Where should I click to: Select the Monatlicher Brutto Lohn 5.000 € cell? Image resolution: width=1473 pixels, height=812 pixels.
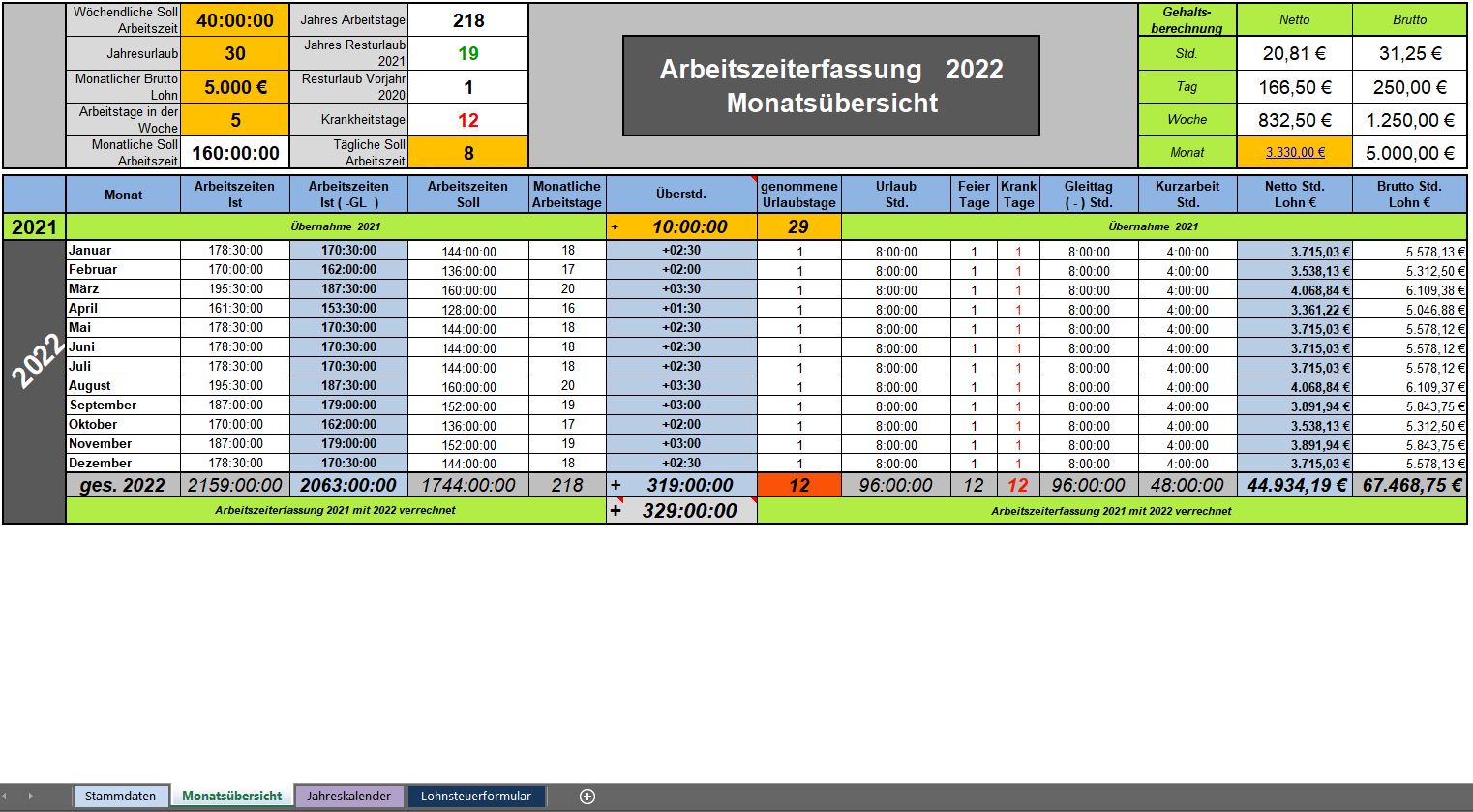tap(235, 87)
